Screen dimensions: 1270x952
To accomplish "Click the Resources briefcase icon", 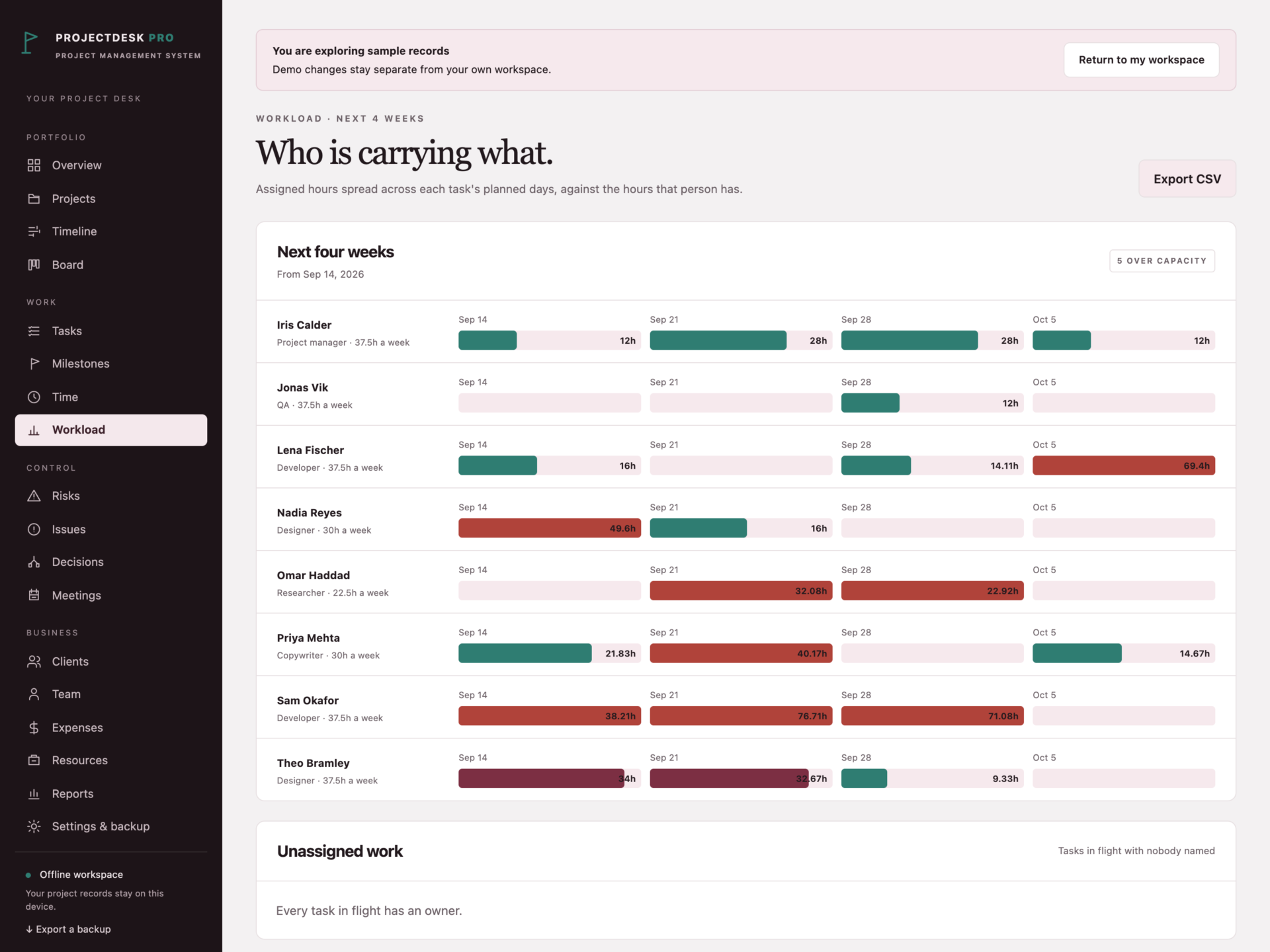I will click(x=34, y=760).
